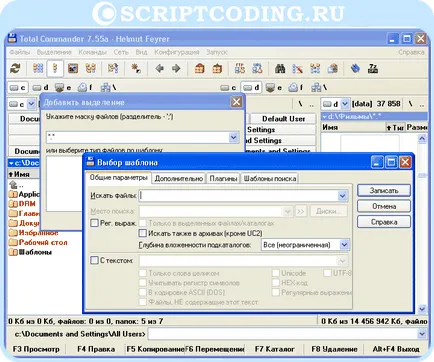The width and height of the screenshot is (434, 362).
Task: Select CD drive f in right drive bar
Action: [x=295, y=88]
